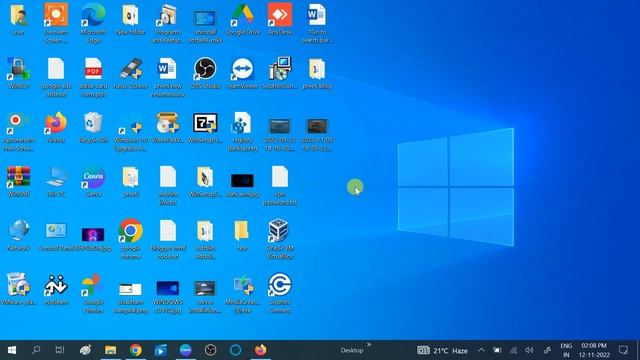Image resolution: width=640 pixels, height=360 pixels.
Task: Select the vpn password text file
Action: click(280, 185)
